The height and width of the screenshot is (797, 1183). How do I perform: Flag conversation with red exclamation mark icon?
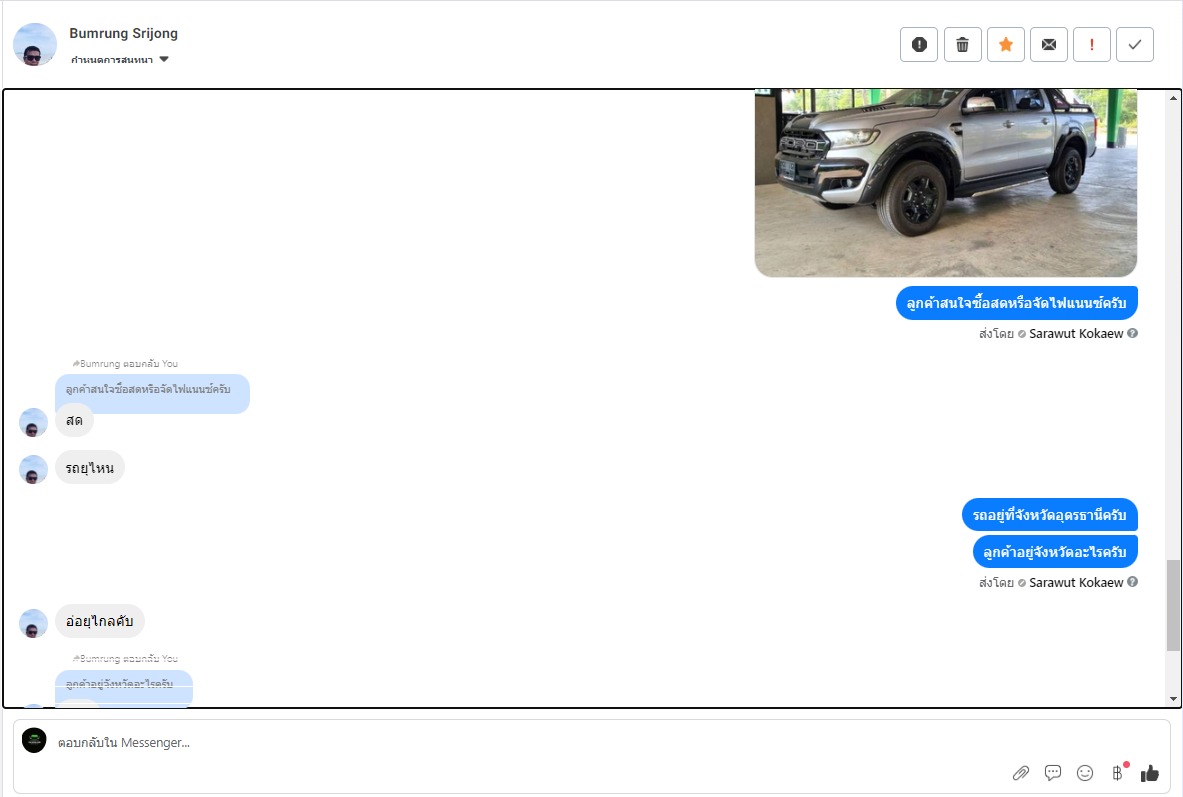click(x=1092, y=45)
